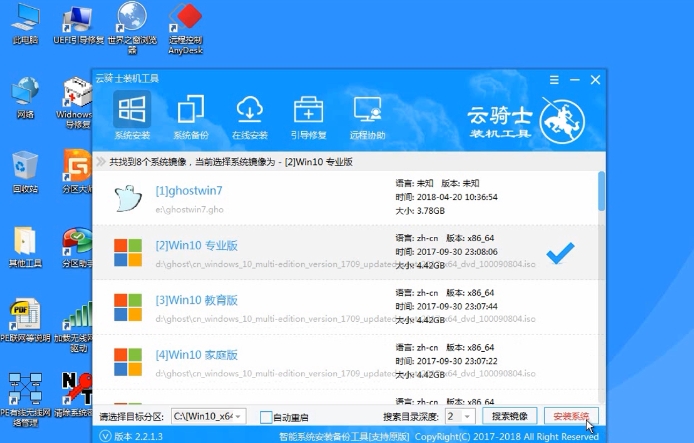
Task: Open the 系统安装 tab
Action: point(132,116)
